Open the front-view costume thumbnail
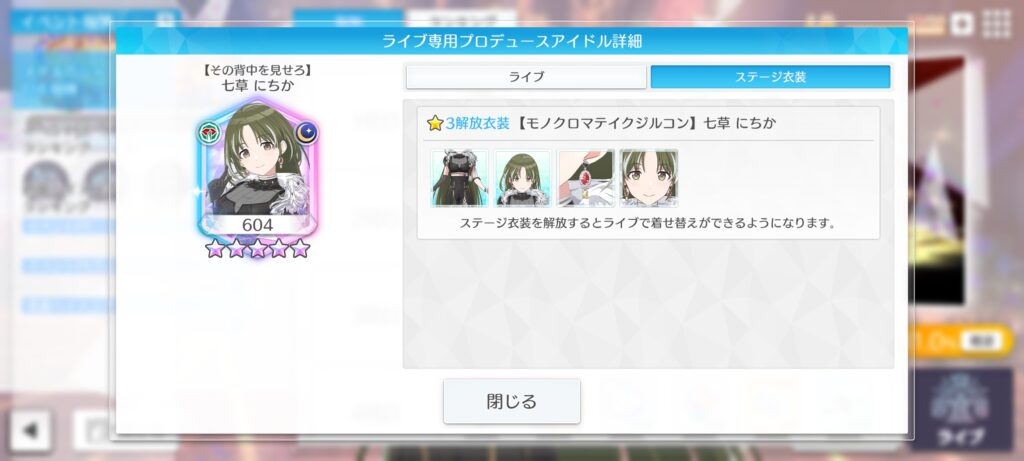The height and width of the screenshot is (461, 1024). [x=522, y=178]
